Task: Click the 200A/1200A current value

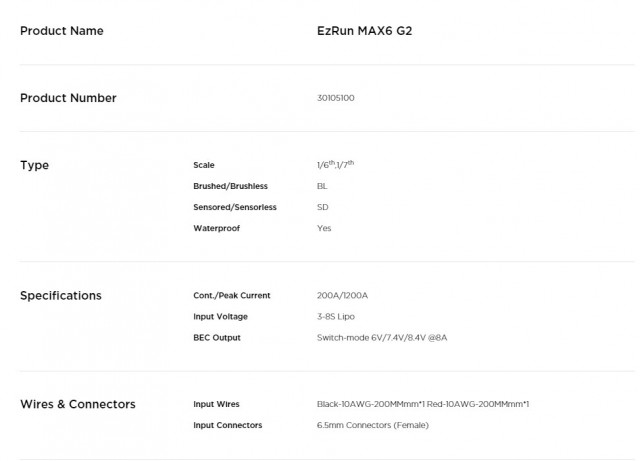Action: pyautogui.click(x=342, y=296)
